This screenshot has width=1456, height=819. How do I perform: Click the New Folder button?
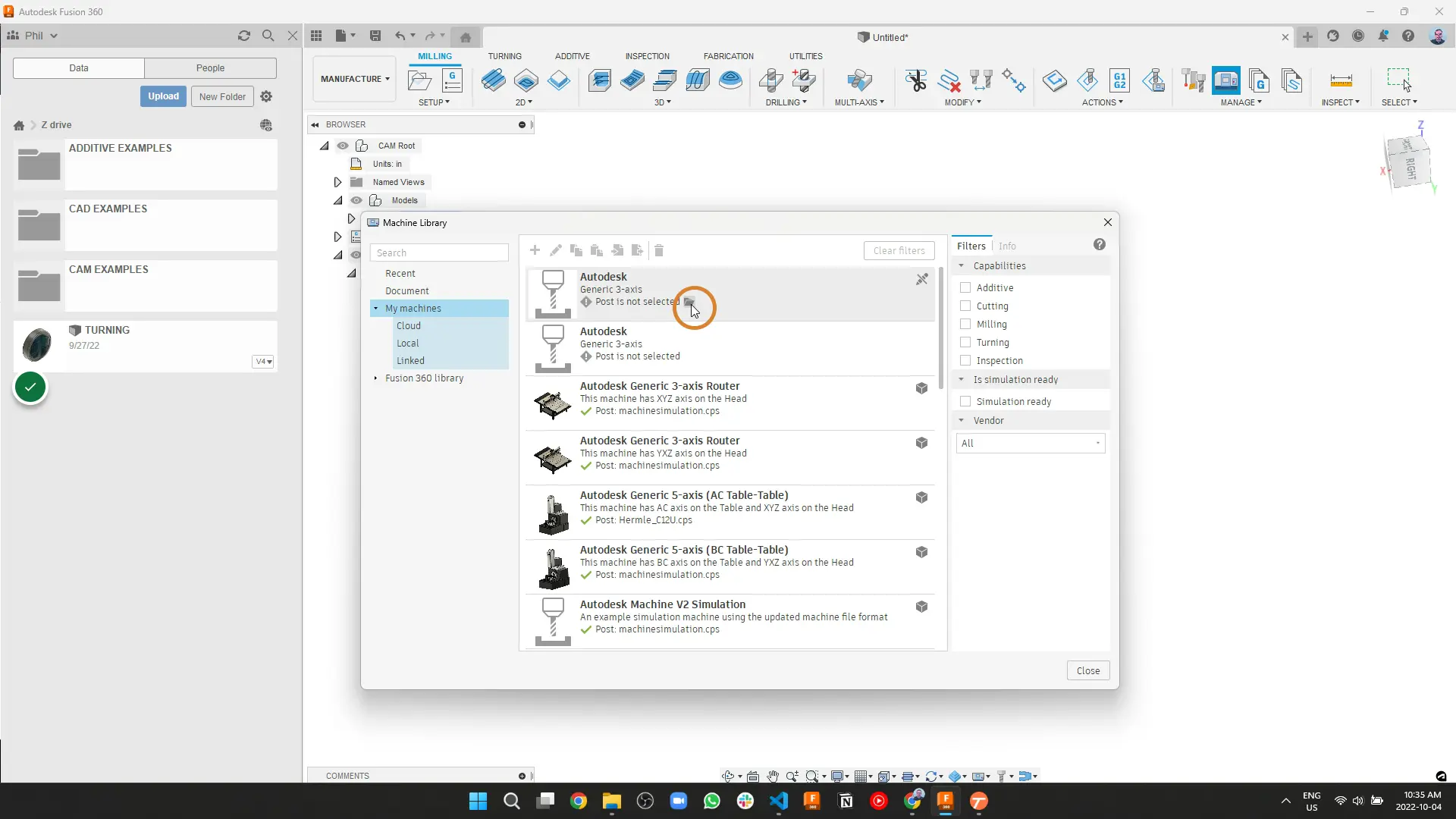click(x=222, y=96)
